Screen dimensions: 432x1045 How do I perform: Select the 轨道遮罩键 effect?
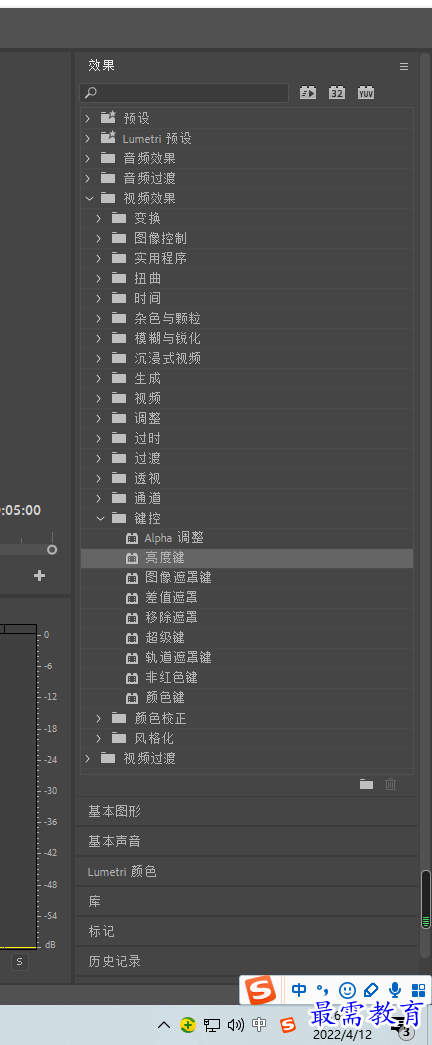(x=247, y=658)
